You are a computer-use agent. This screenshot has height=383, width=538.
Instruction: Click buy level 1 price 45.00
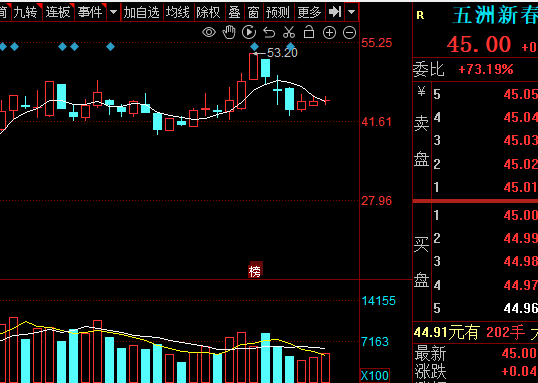521,216
